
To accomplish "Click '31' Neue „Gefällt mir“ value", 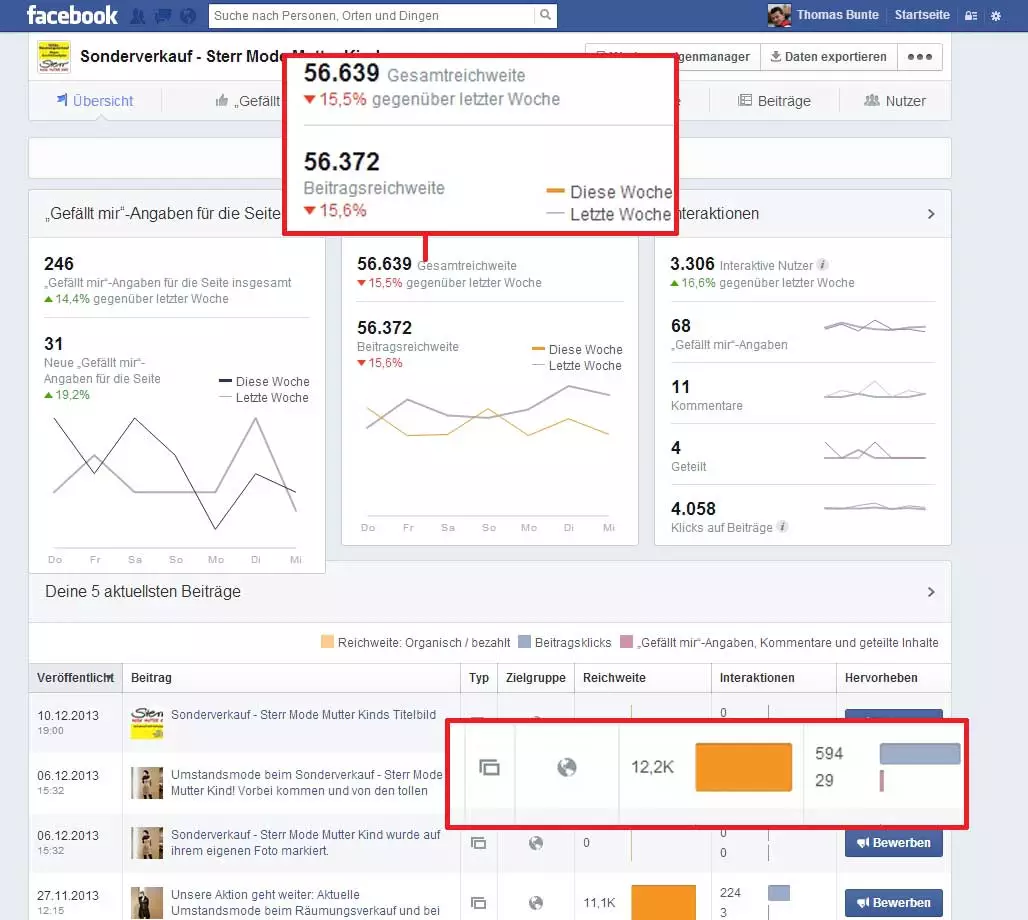I will [53, 344].
